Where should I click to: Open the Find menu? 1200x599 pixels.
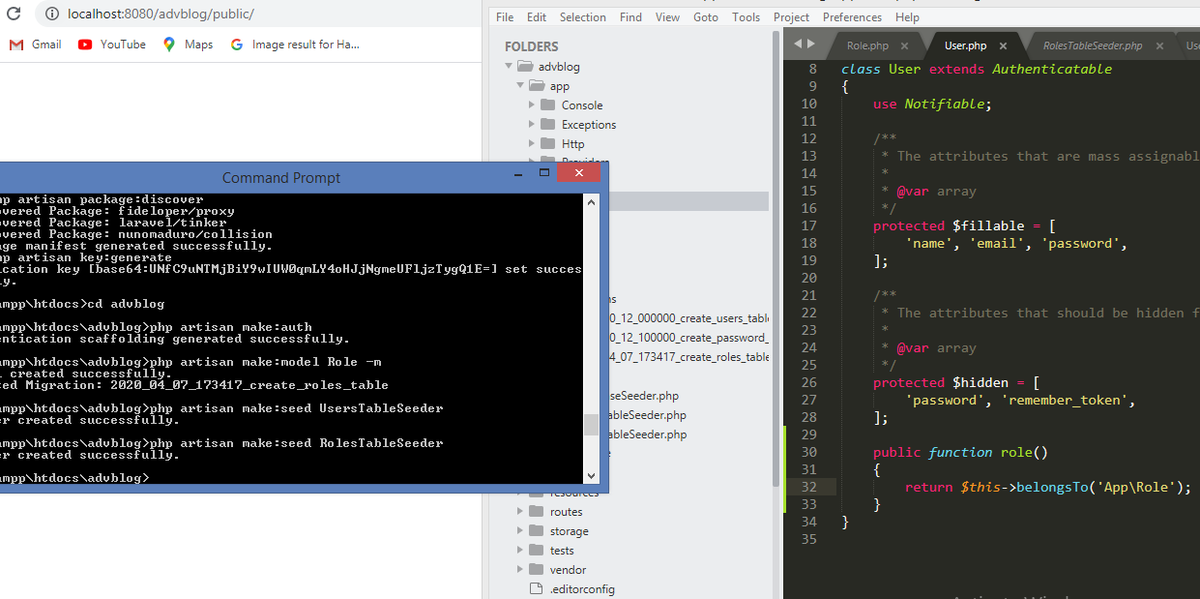point(631,17)
